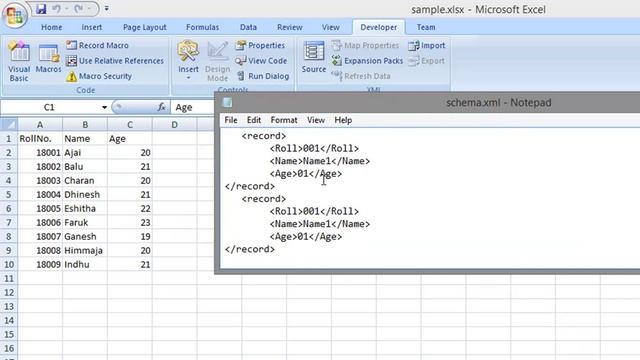This screenshot has width=640, height=360.
Task: Expand the Name Box dropdown arrow
Action: pos(104,107)
